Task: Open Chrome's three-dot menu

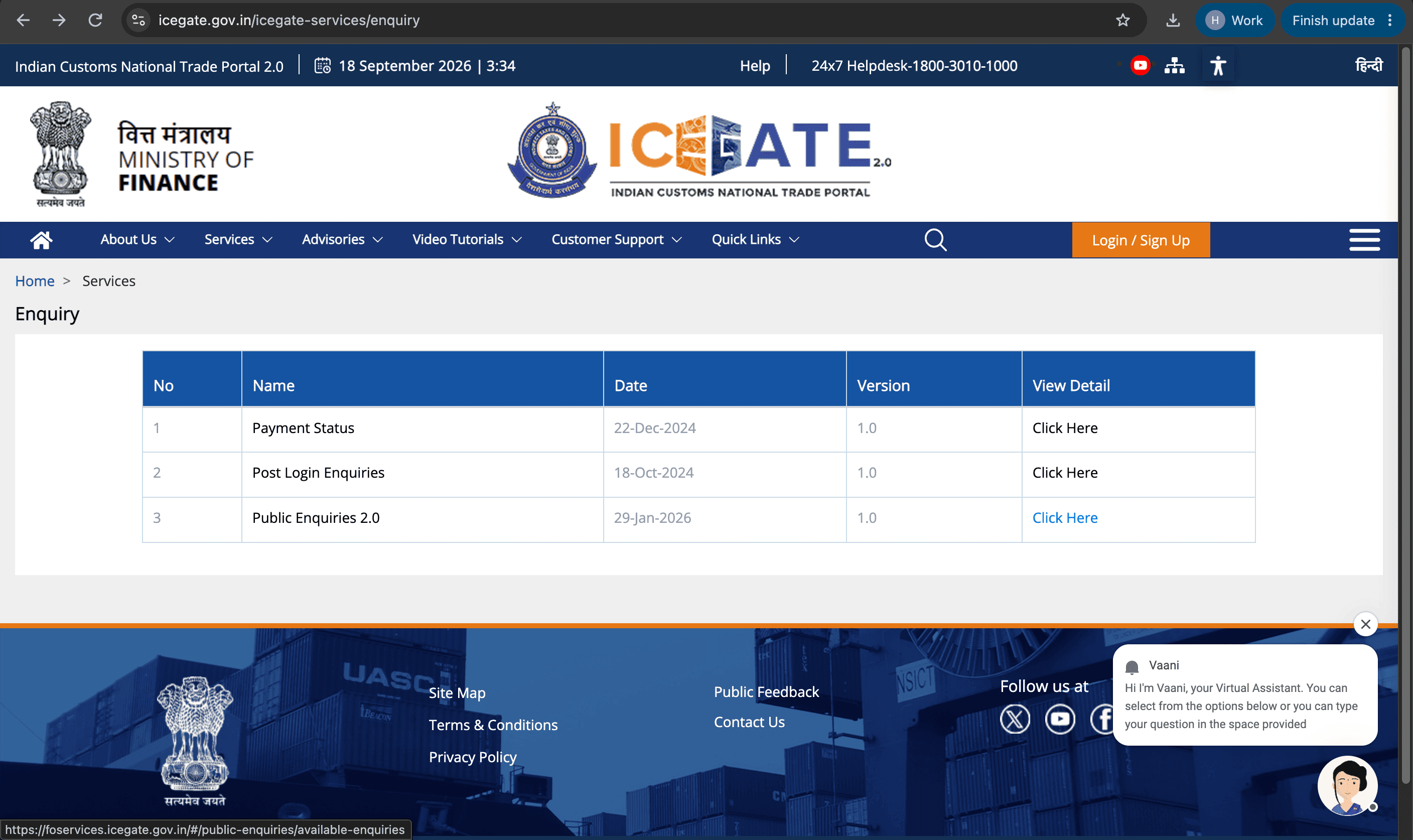Action: tap(1390, 21)
